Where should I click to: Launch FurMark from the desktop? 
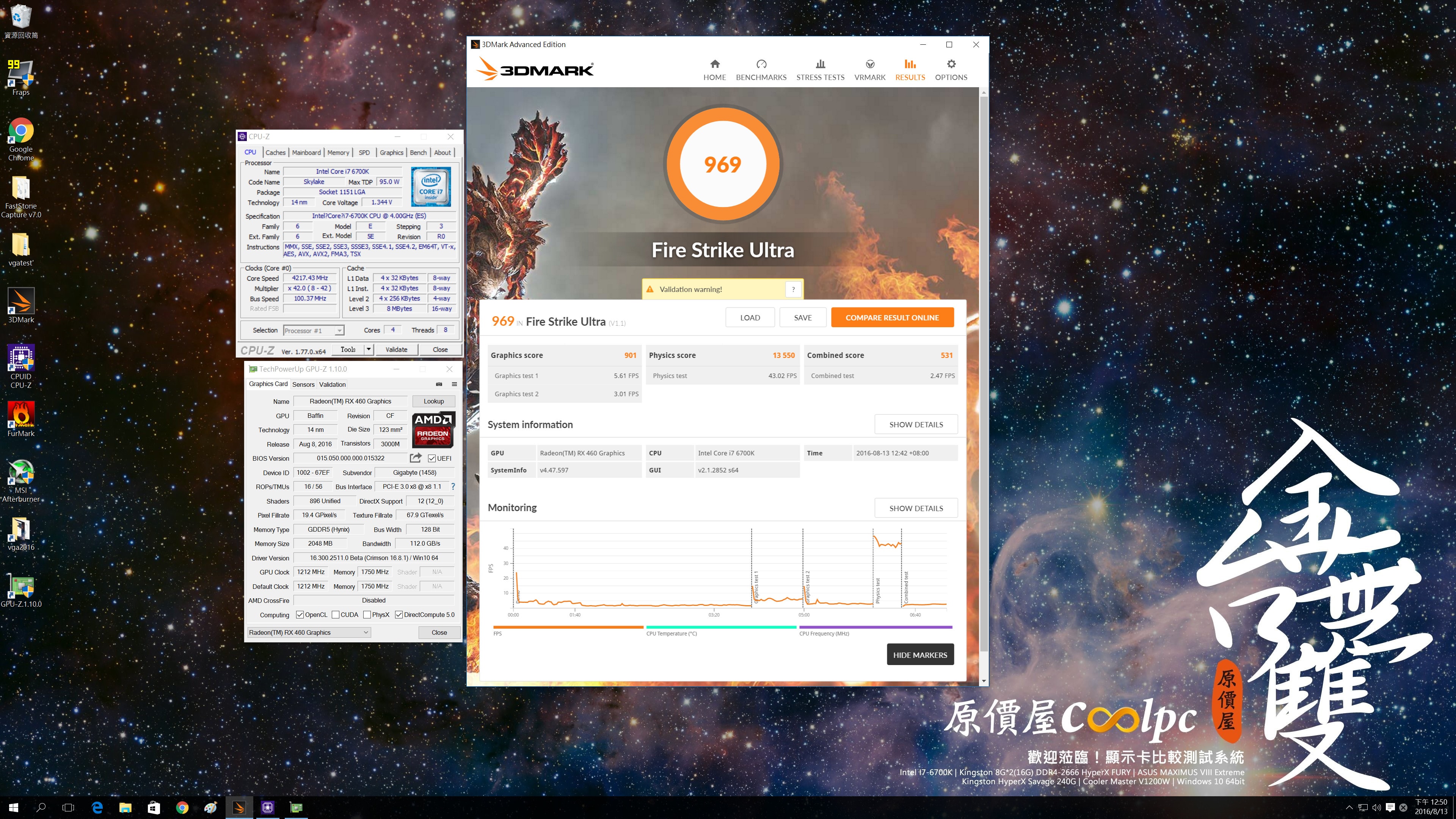(21, 419)
